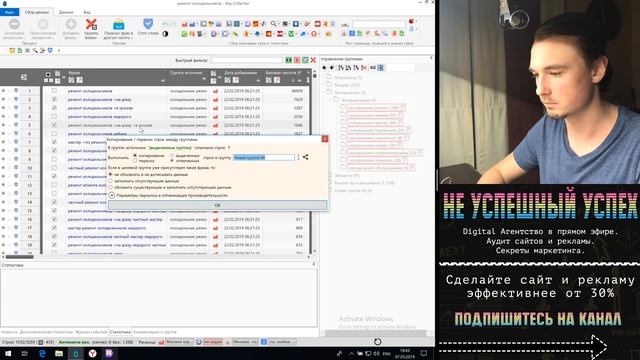Switch to the Сбор данных ribbon tab
Screen dimensions: 640x360
(x=37, y=12)
